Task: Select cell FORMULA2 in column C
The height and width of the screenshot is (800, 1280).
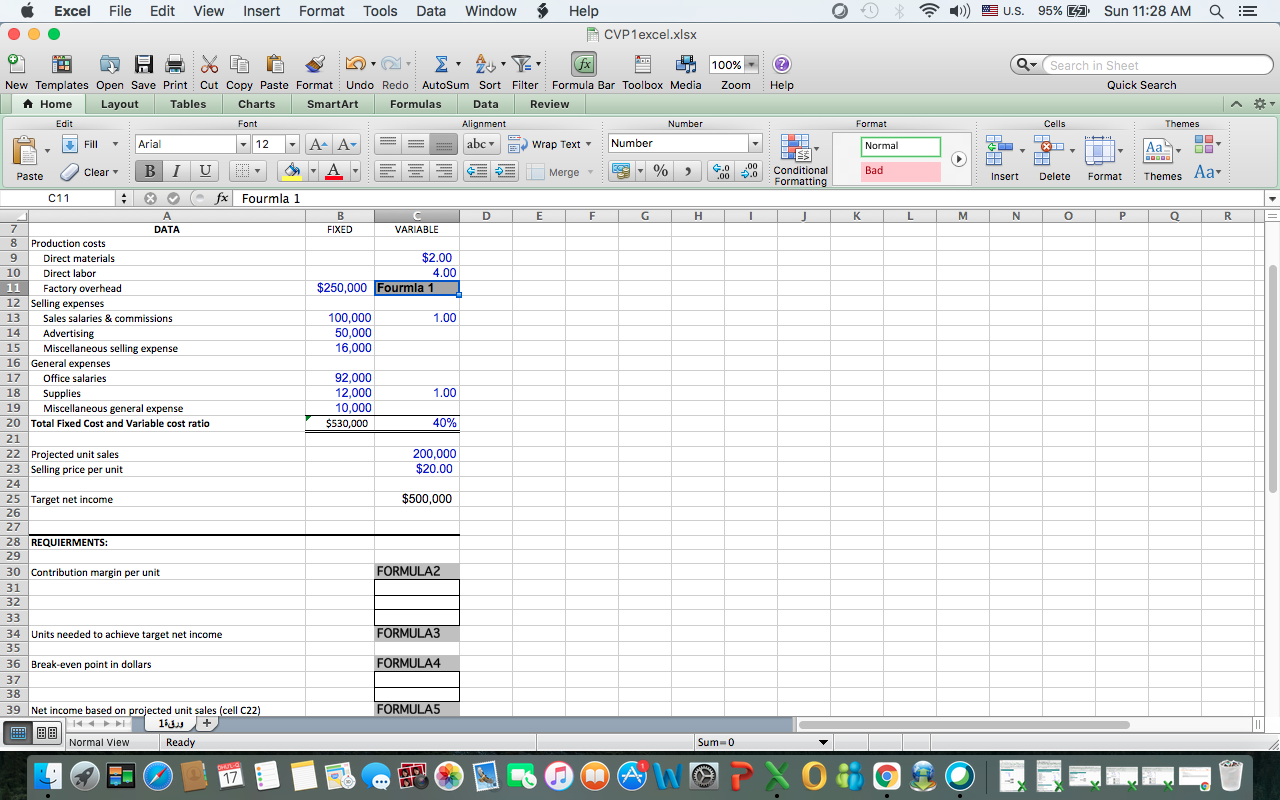Action: click(417, 572)
